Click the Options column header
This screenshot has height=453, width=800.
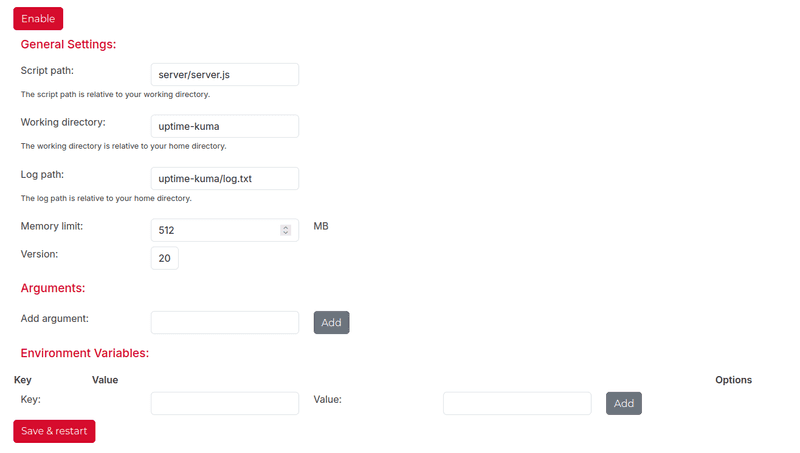click(x=733, y=380)
